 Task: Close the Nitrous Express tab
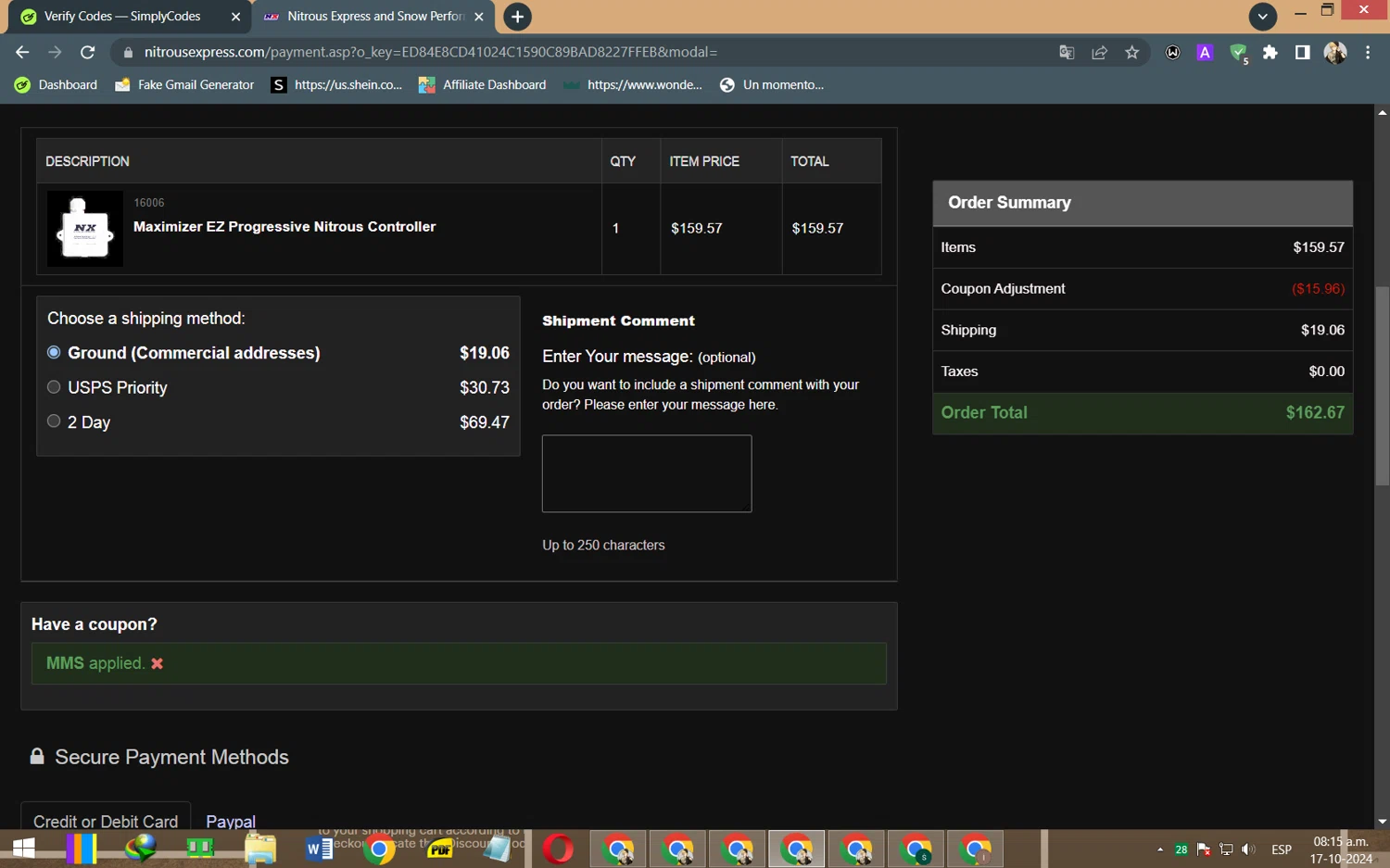(x=479, y=17)
